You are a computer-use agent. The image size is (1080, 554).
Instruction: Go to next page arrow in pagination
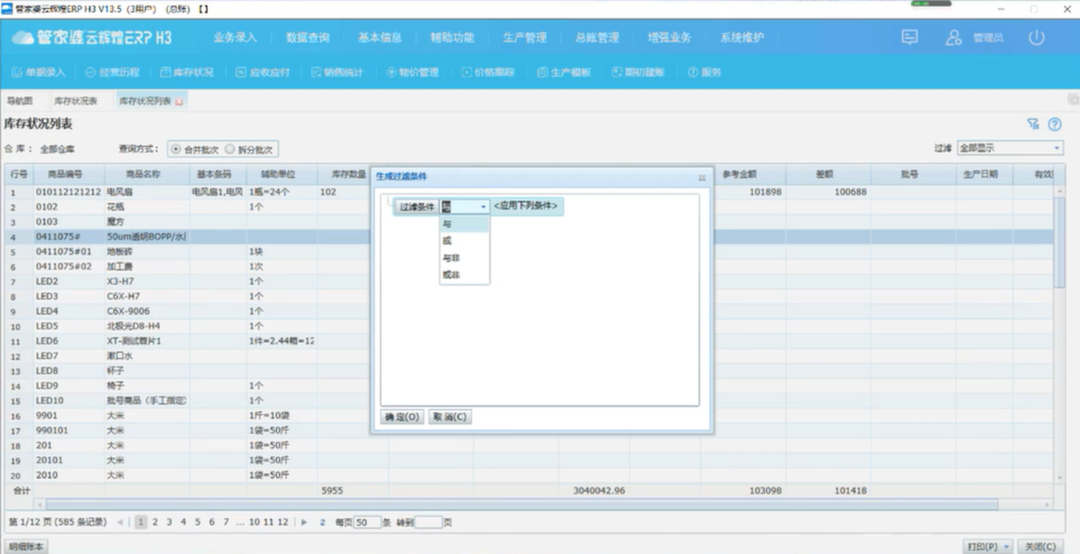pyautogui.click(x=304, y=522)
